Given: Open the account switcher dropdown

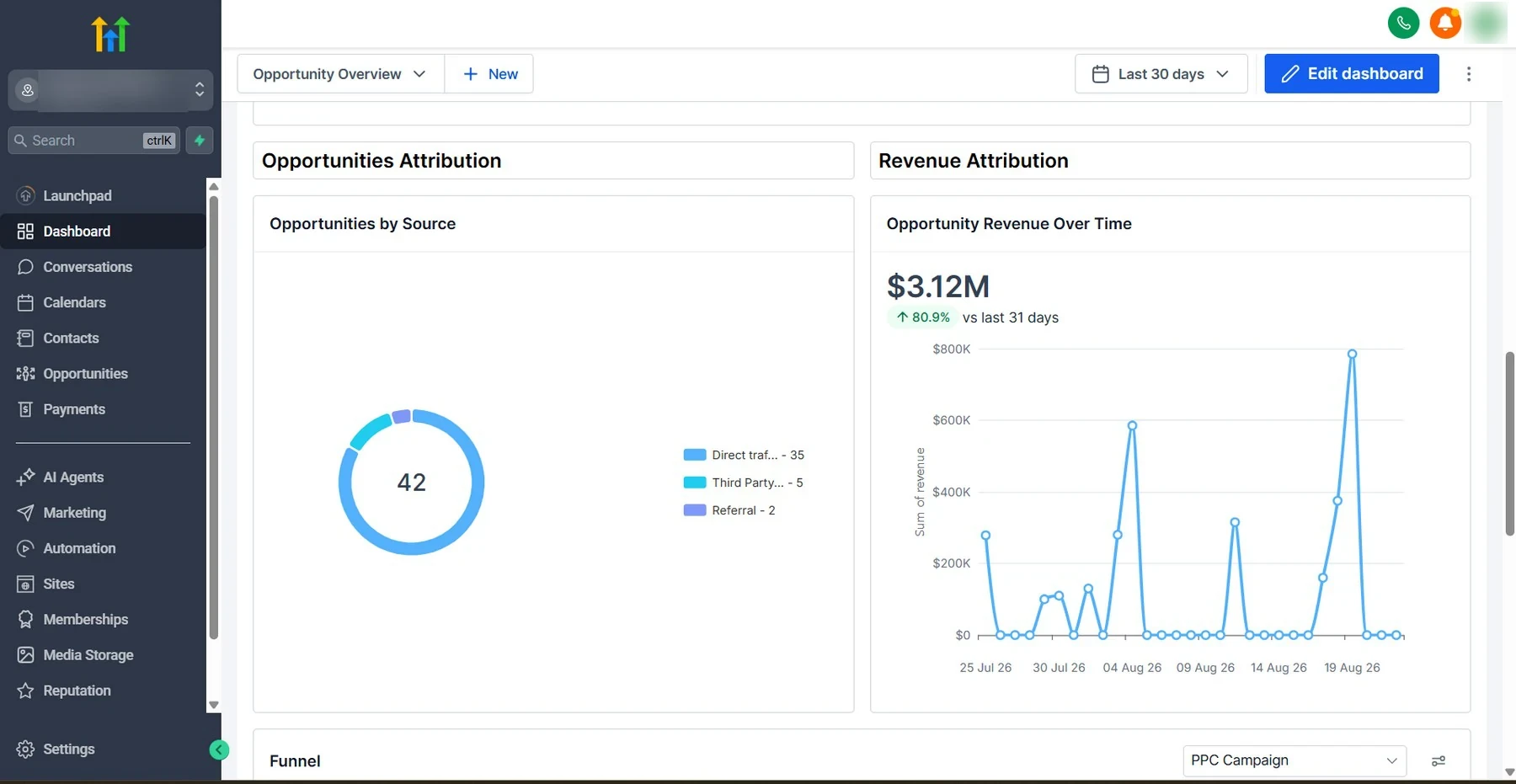Looking at the screenshot, I should click(x=110, y=90).
